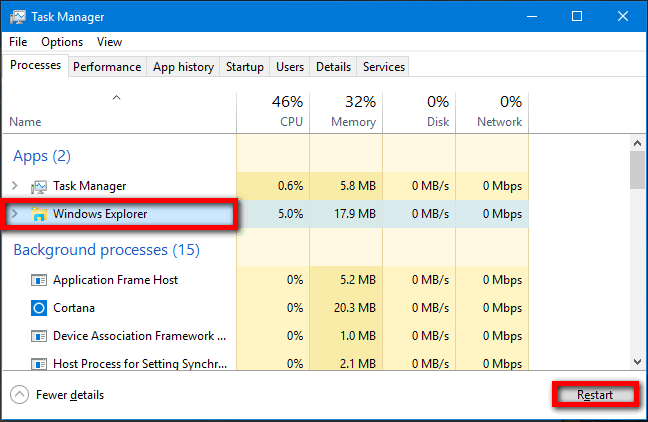Click the Windows Explorer folder icon

tap(39, 214)
